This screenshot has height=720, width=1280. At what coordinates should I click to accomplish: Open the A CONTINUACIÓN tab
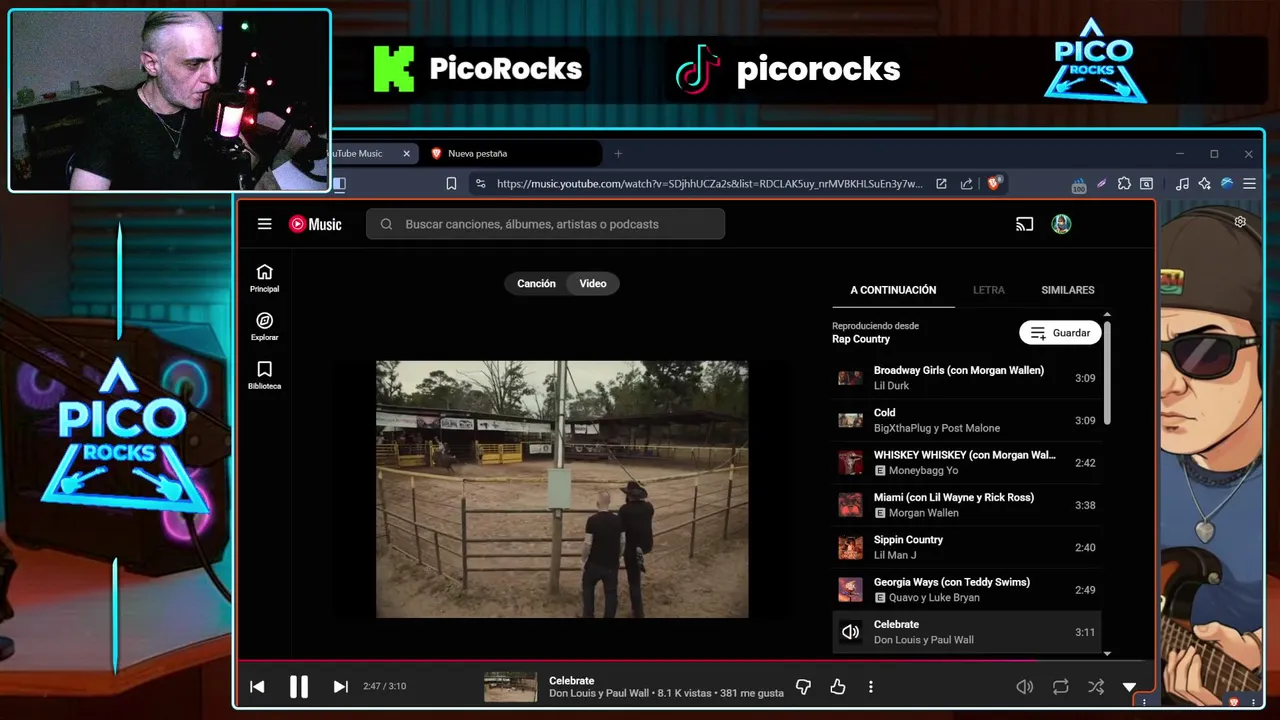(893, 290)
